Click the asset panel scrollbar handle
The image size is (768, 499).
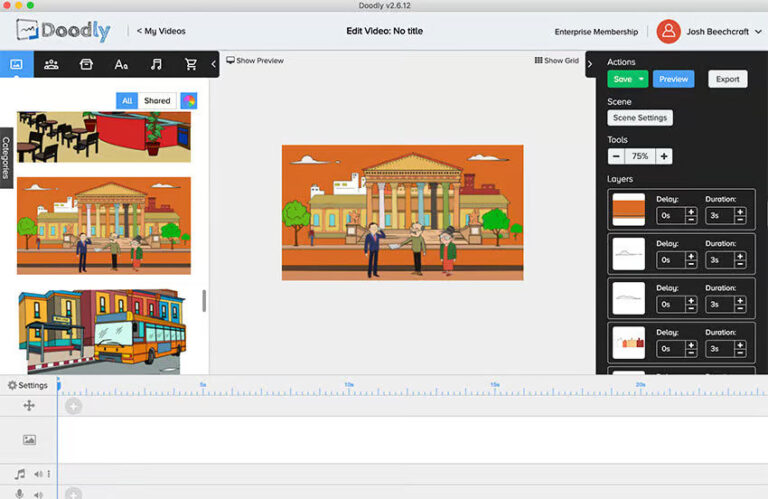click(204, 301)
